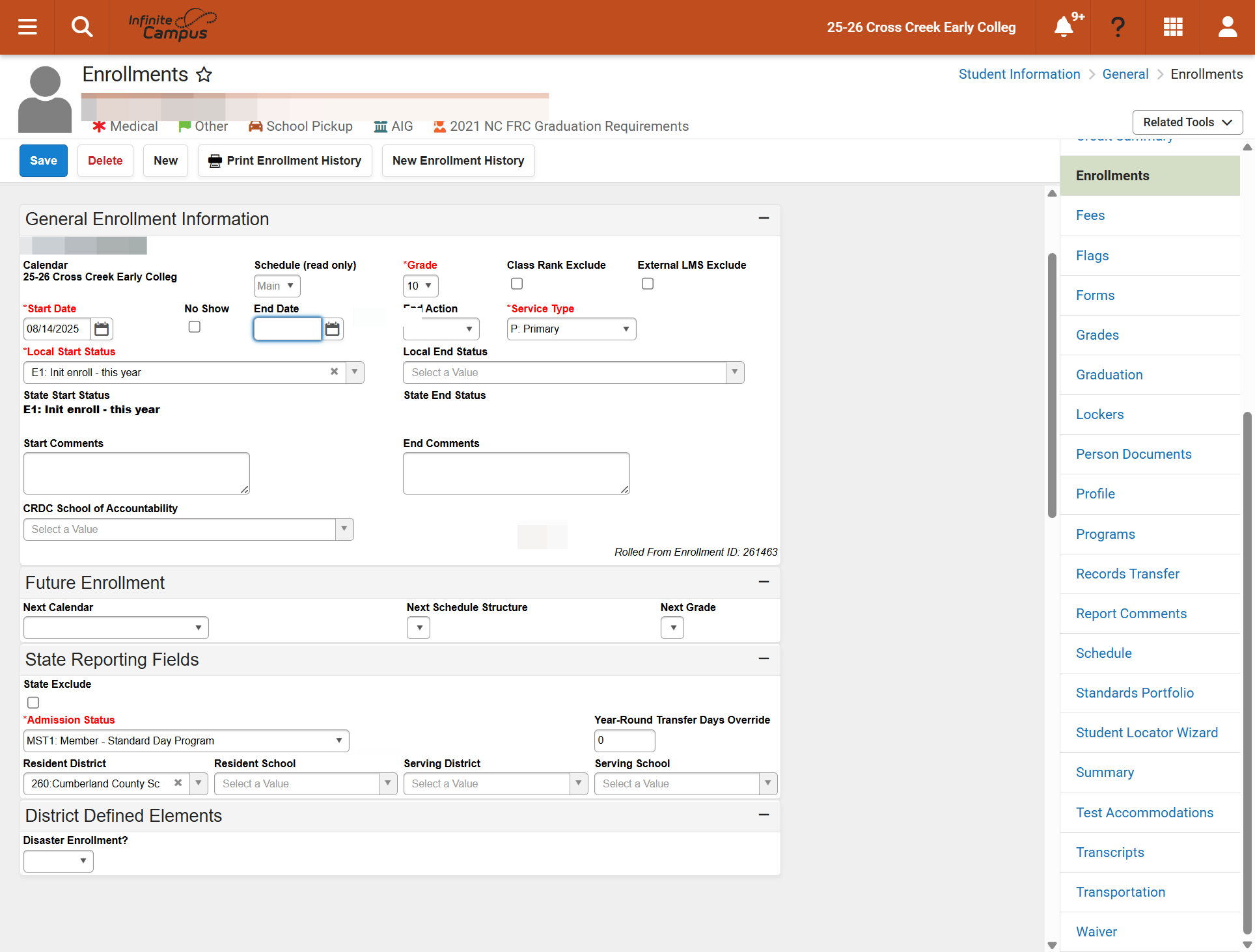Image resolution: width=1255 pixels, height=952 pixels.
Task: Click the Other green flag icon
Action: tap(185, 126)
